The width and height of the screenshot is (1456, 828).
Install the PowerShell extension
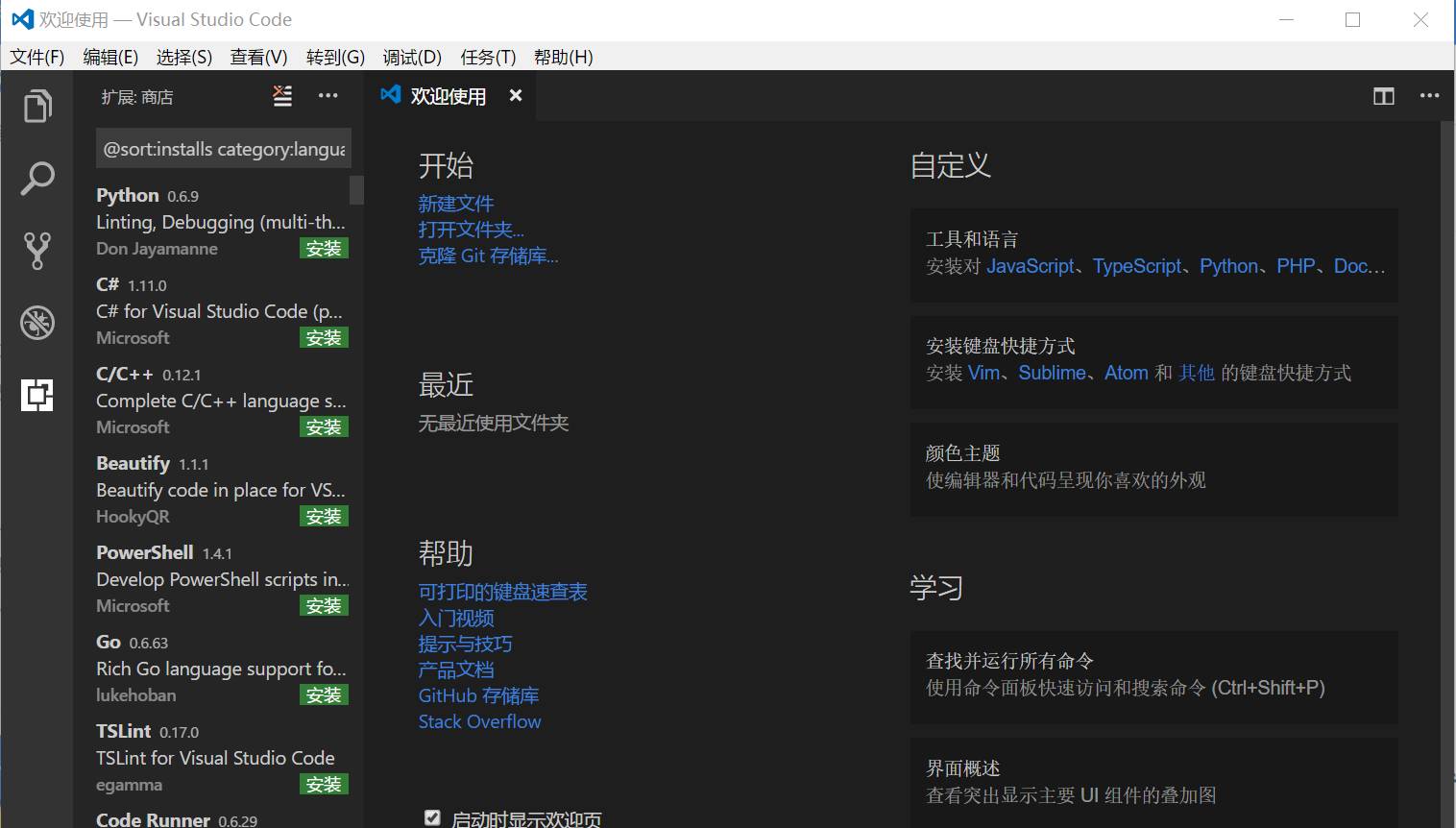[x=324, y=606]
